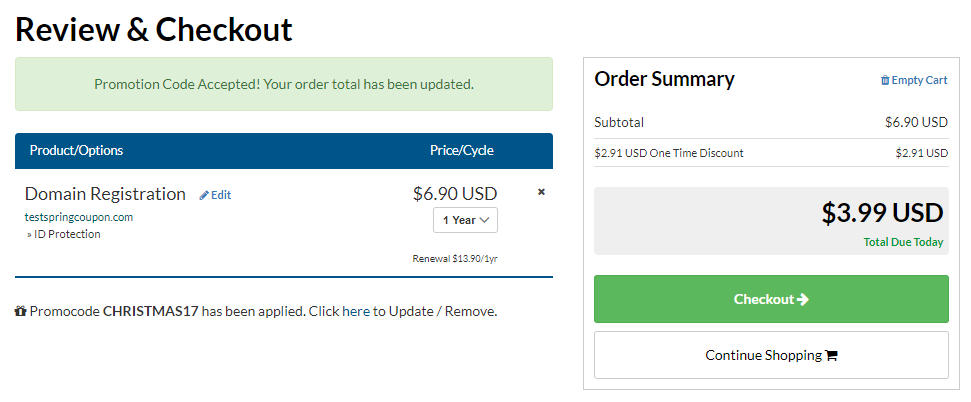Click the Price/Cycle column header

pyautogui.click(x=462, y=151)
